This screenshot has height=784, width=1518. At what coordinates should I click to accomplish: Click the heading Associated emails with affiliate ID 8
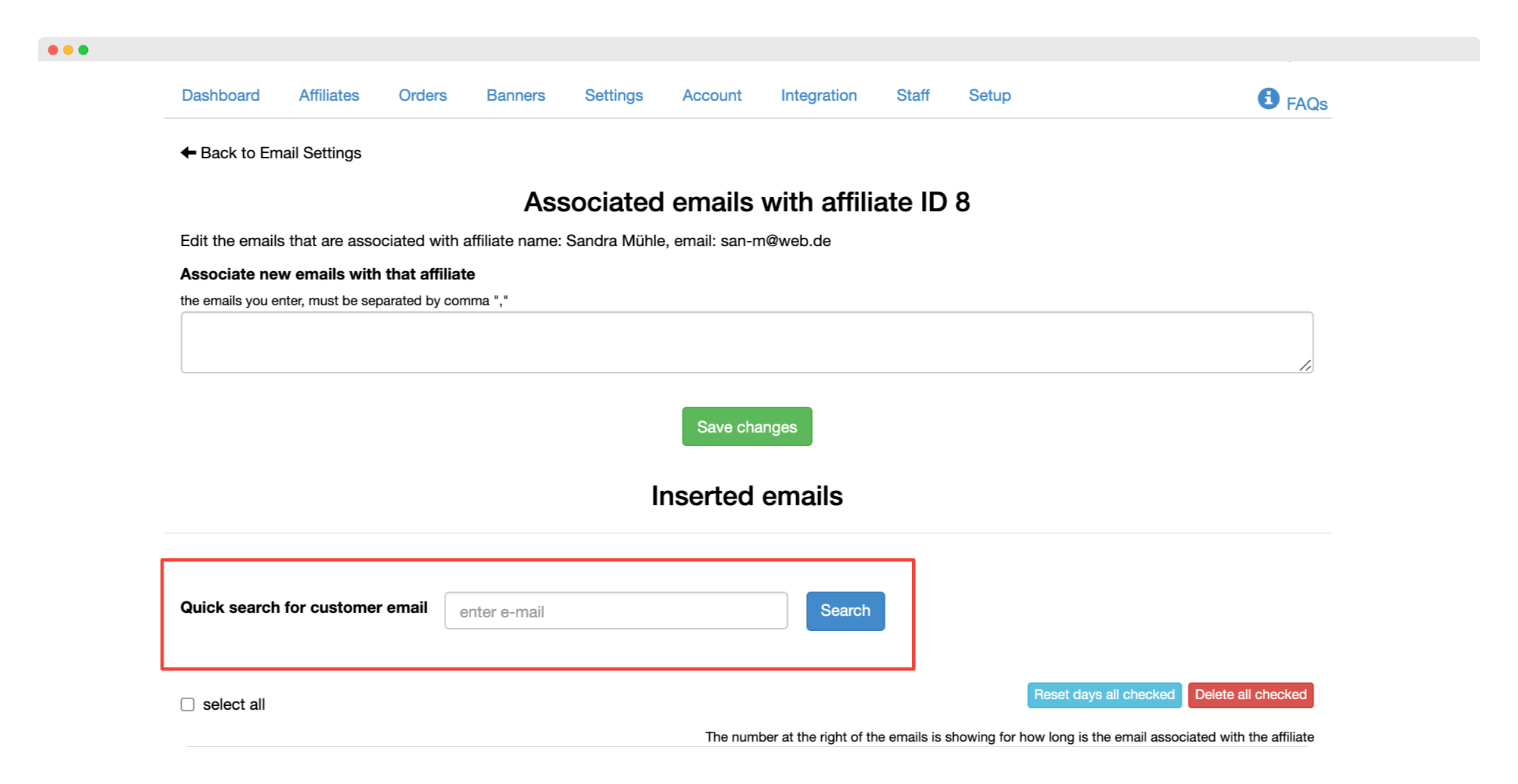click(x=747, y=202)
